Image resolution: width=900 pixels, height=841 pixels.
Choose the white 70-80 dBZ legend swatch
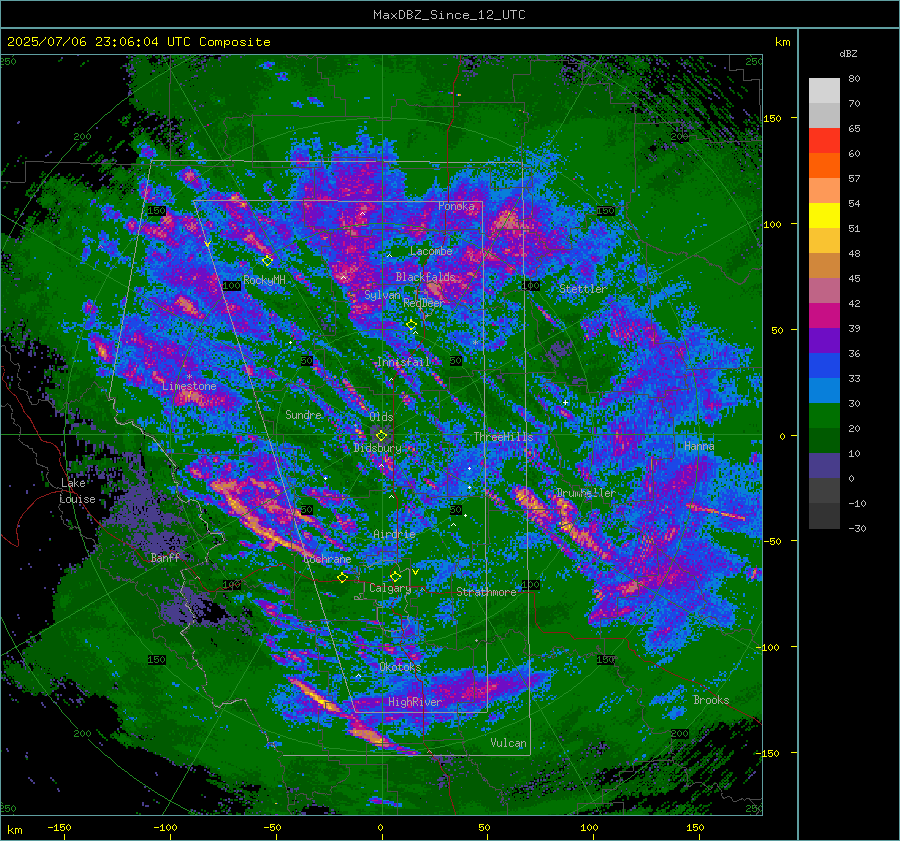point(824,91)
